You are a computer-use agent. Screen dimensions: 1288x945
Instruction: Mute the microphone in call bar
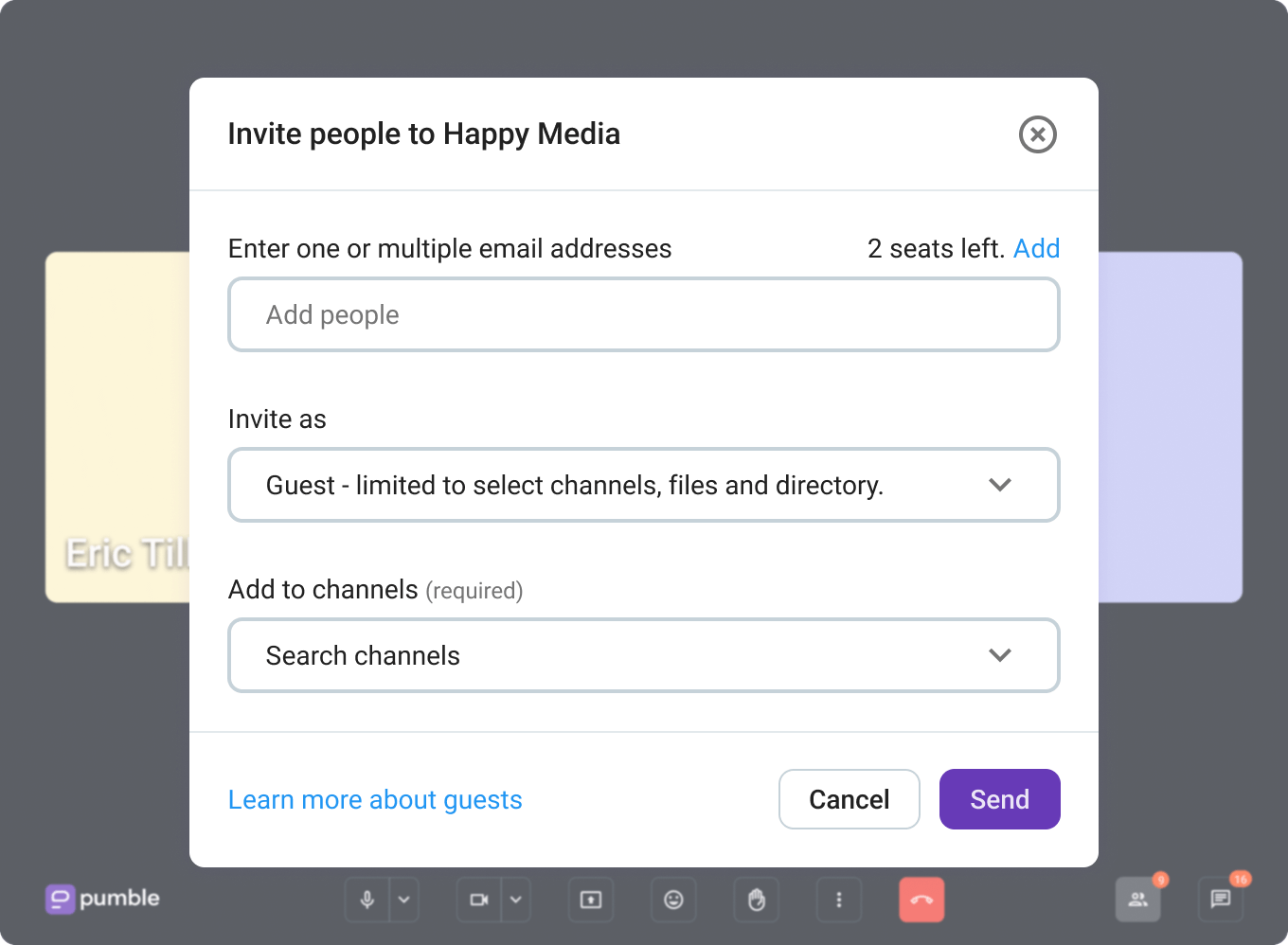pos(367,900)
